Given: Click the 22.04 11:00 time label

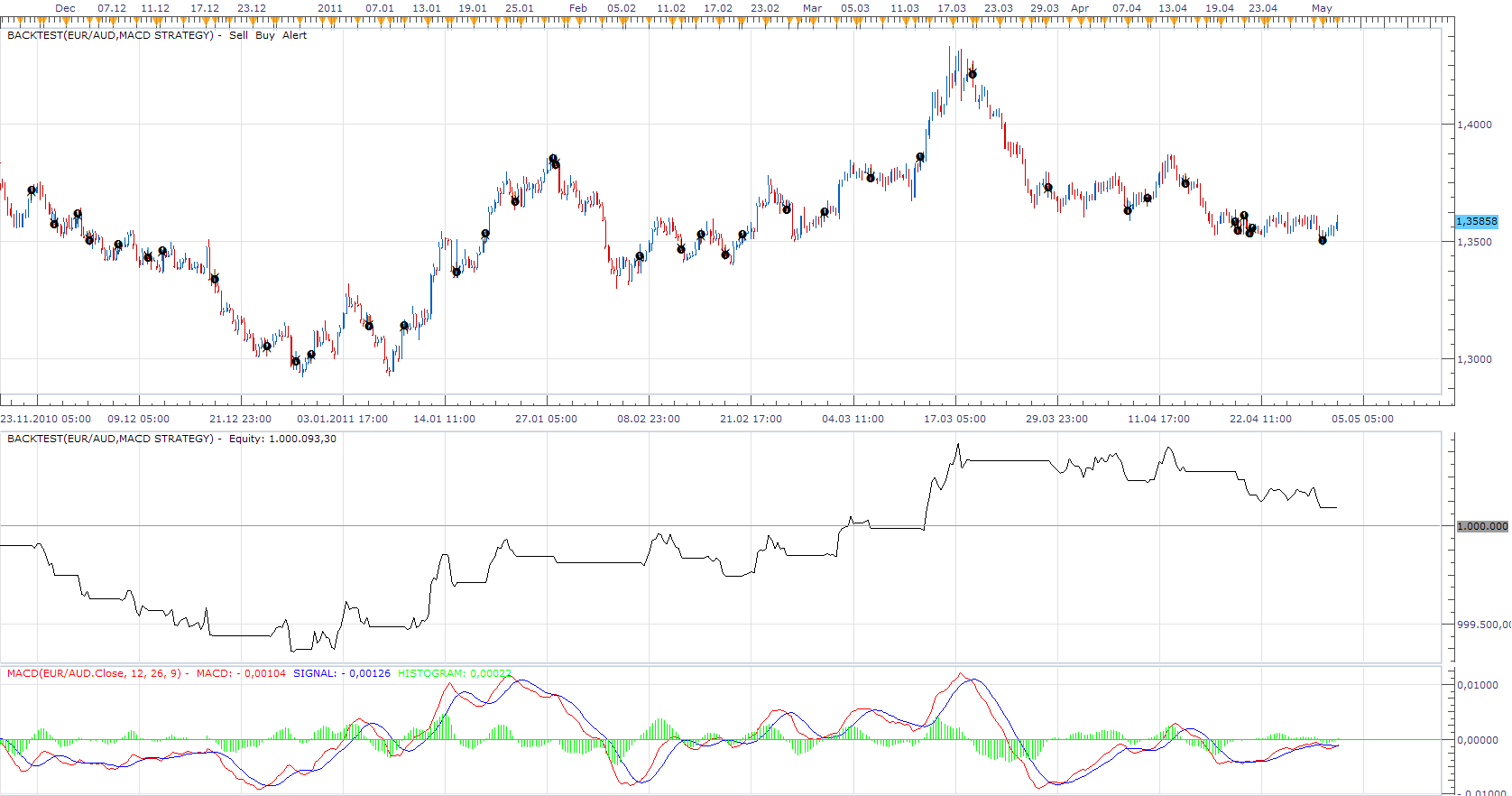Looking at the screenshot, I should point(1260,419).
